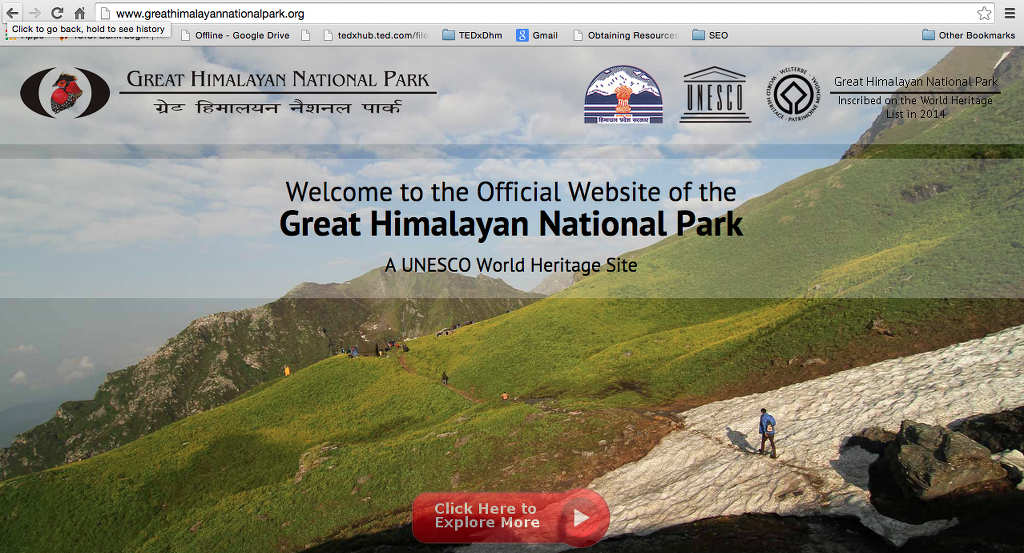This screenshot has width=1024, height=553.
Task: Click the browser forward arrow
Action: point(35,13)
